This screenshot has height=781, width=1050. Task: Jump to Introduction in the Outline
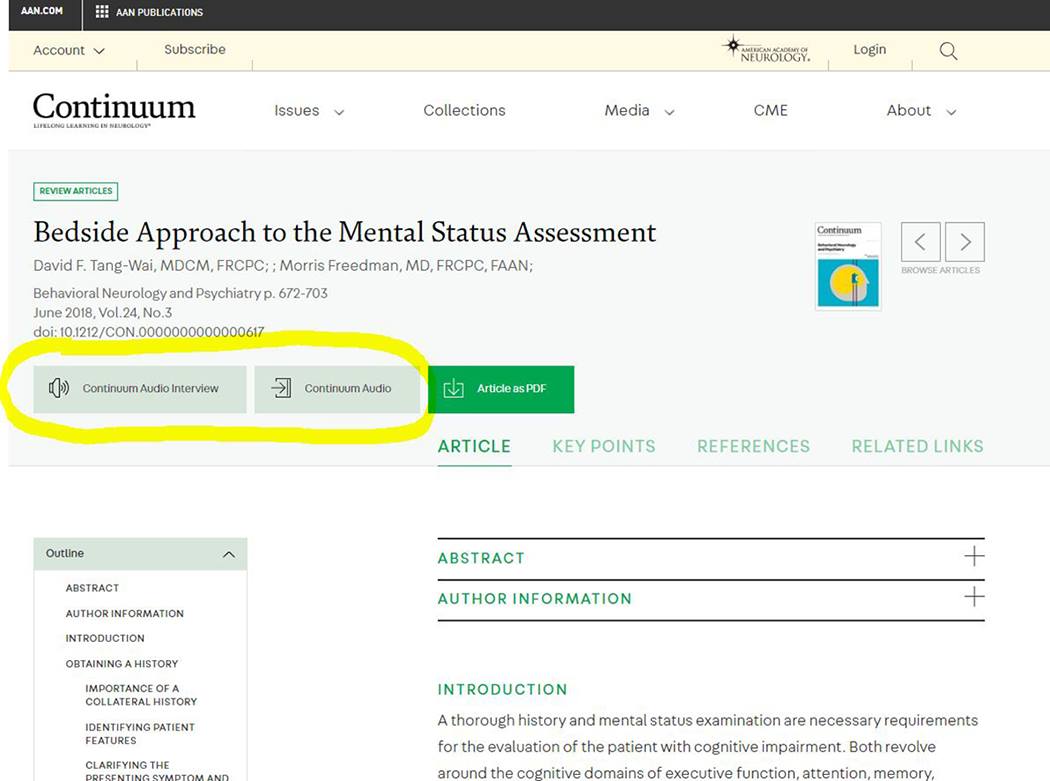tap(105, 638)
